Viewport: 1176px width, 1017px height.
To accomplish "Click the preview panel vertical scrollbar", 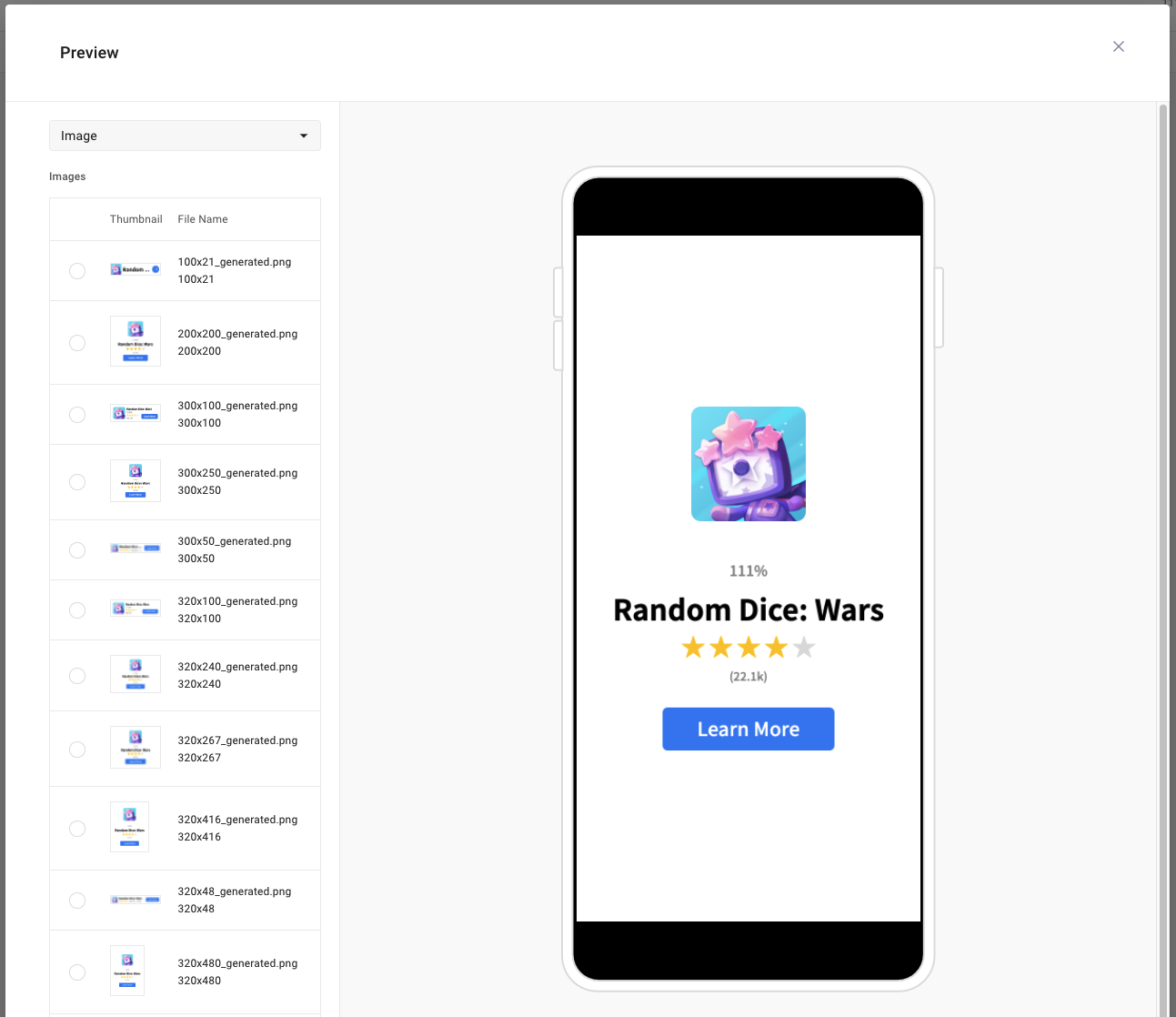I will pos(1162,559).
